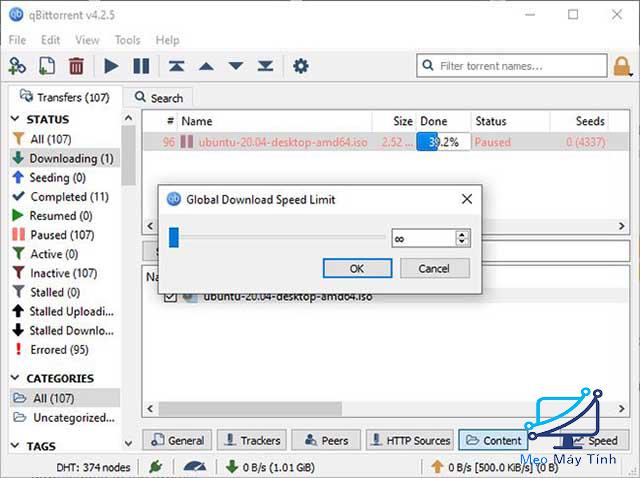The height and width of the screenshot is (478, 640).
Task: Select All (107) under Categories
Action: [64, 398]
